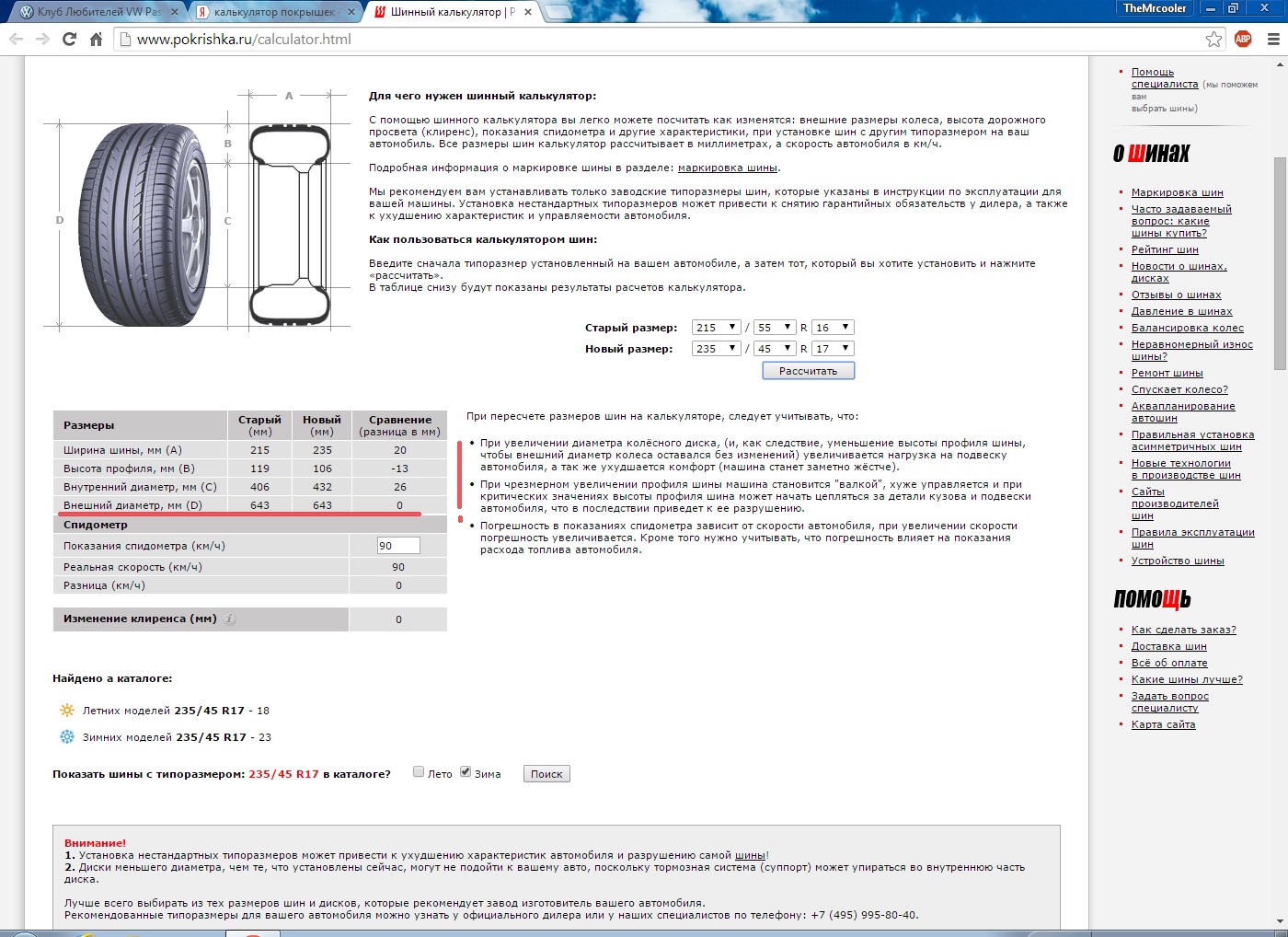Open Рейтинг шин link
This screenshot has width=1288, height=937.
pos(1165,249)
